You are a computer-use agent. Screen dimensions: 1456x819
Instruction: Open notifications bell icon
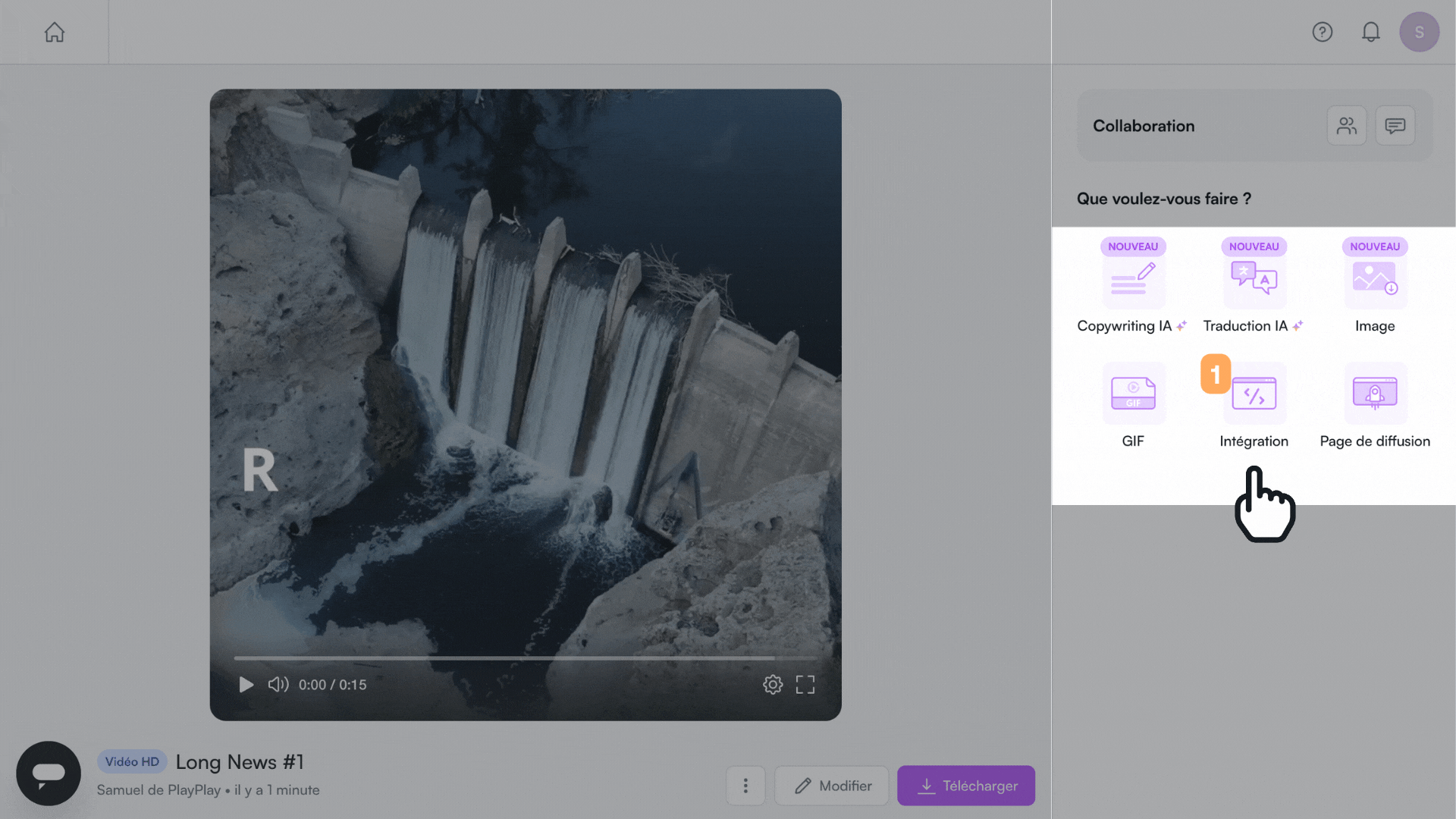[x=1370, y=32]
